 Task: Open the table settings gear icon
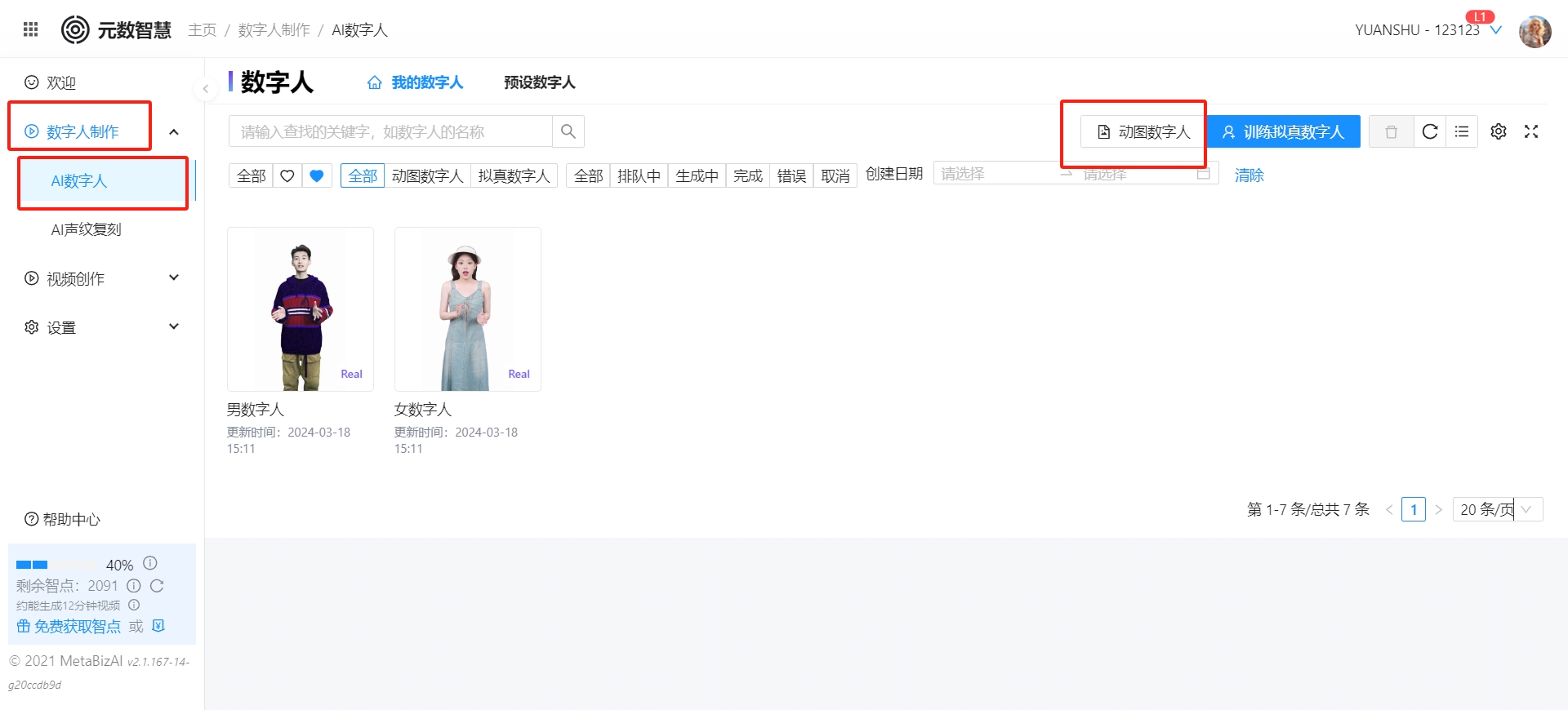coord(1499,131)
